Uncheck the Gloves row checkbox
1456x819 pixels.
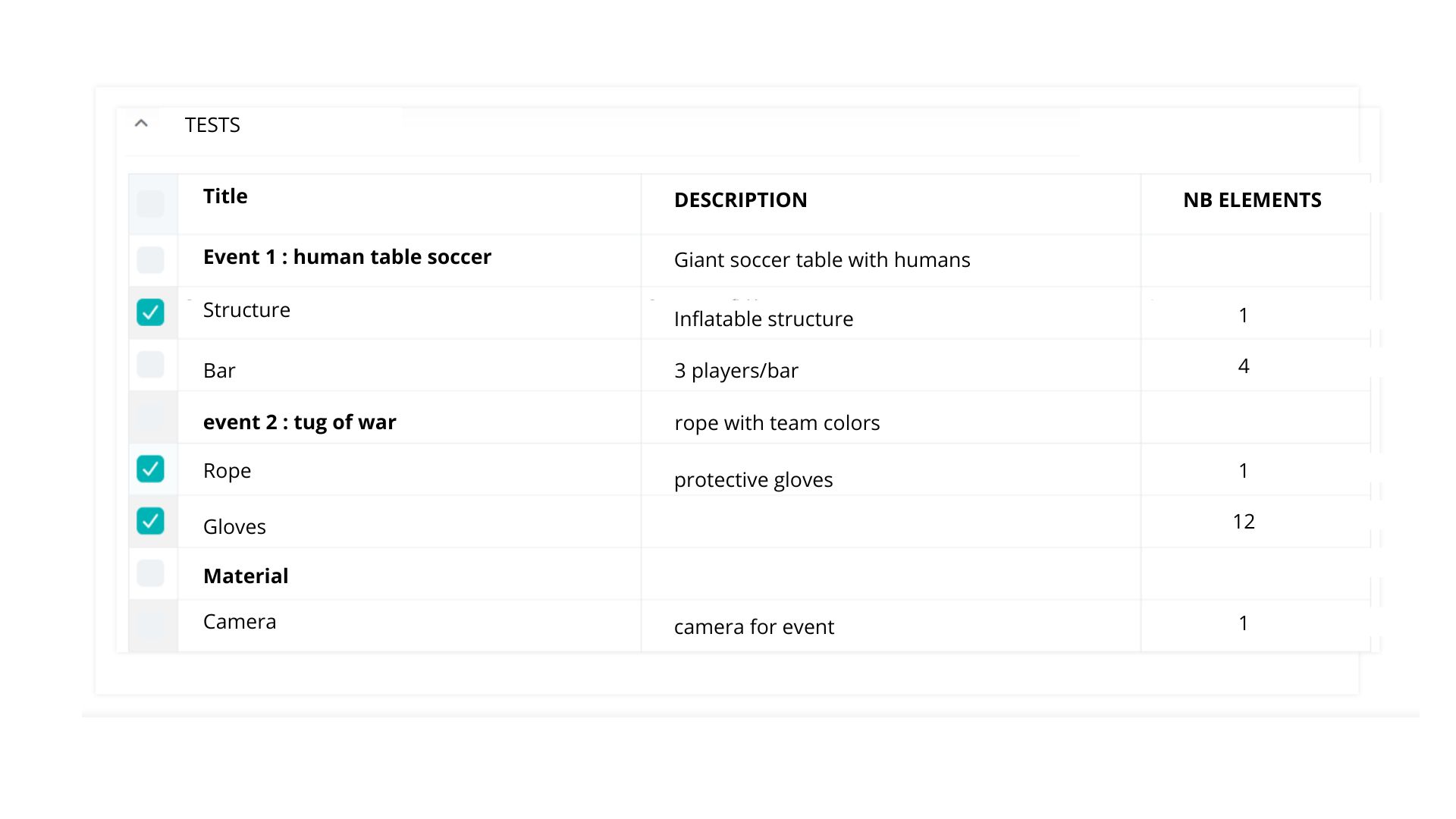coord(150,521)
